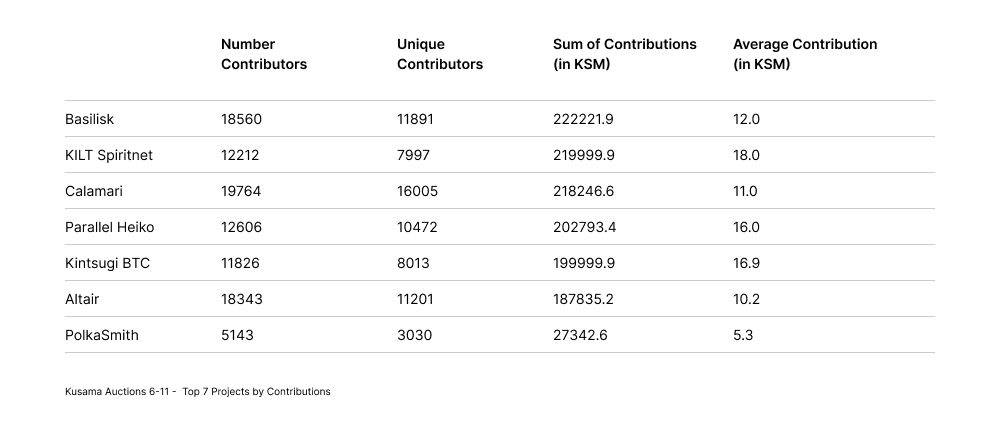Select Parallel Heiko's sum 202793.4
The width and height of the screenshot is (1000, 428).
point(584,227)
